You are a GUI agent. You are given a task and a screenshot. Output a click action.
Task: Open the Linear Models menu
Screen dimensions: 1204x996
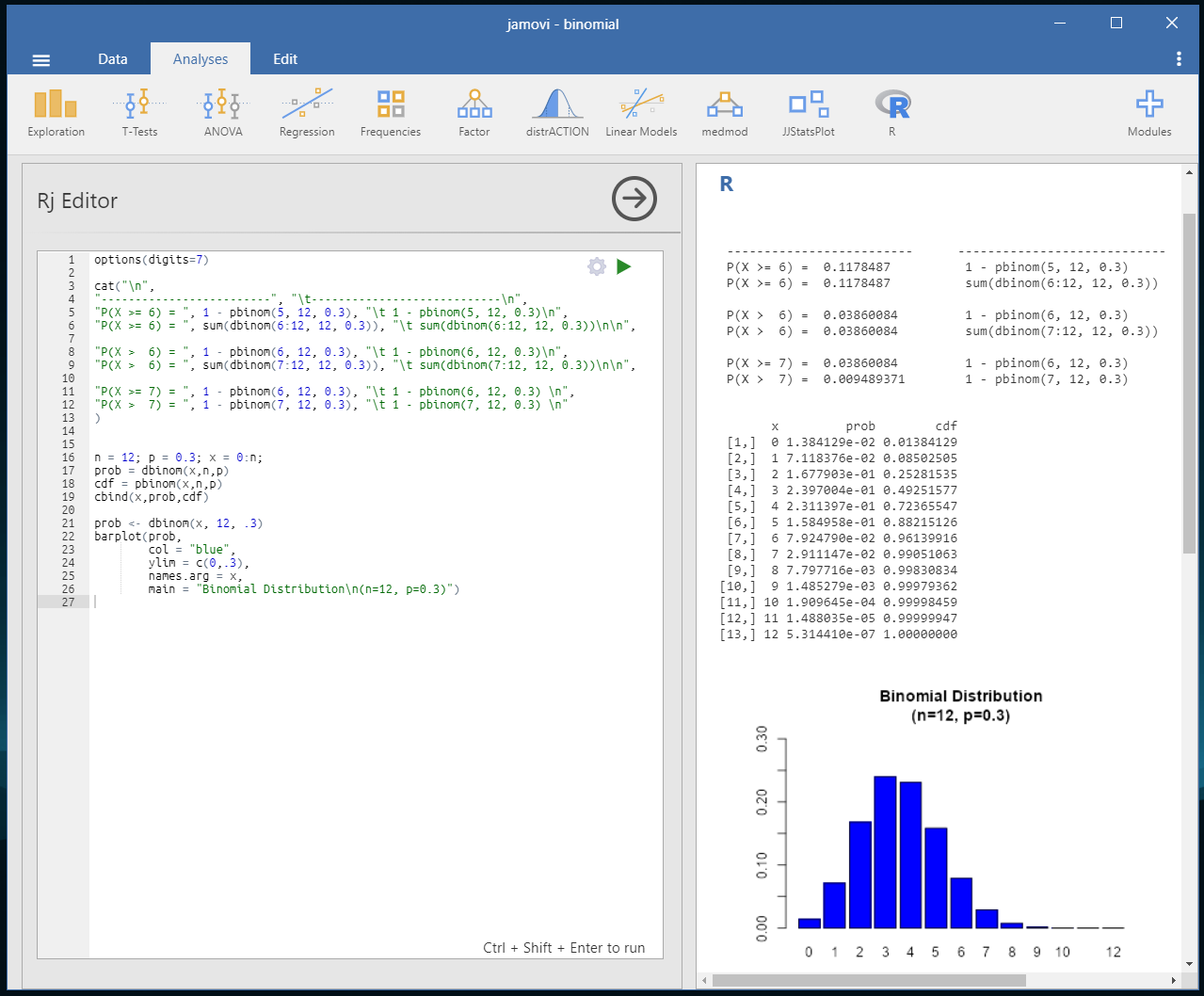click(x=641, y=113)
